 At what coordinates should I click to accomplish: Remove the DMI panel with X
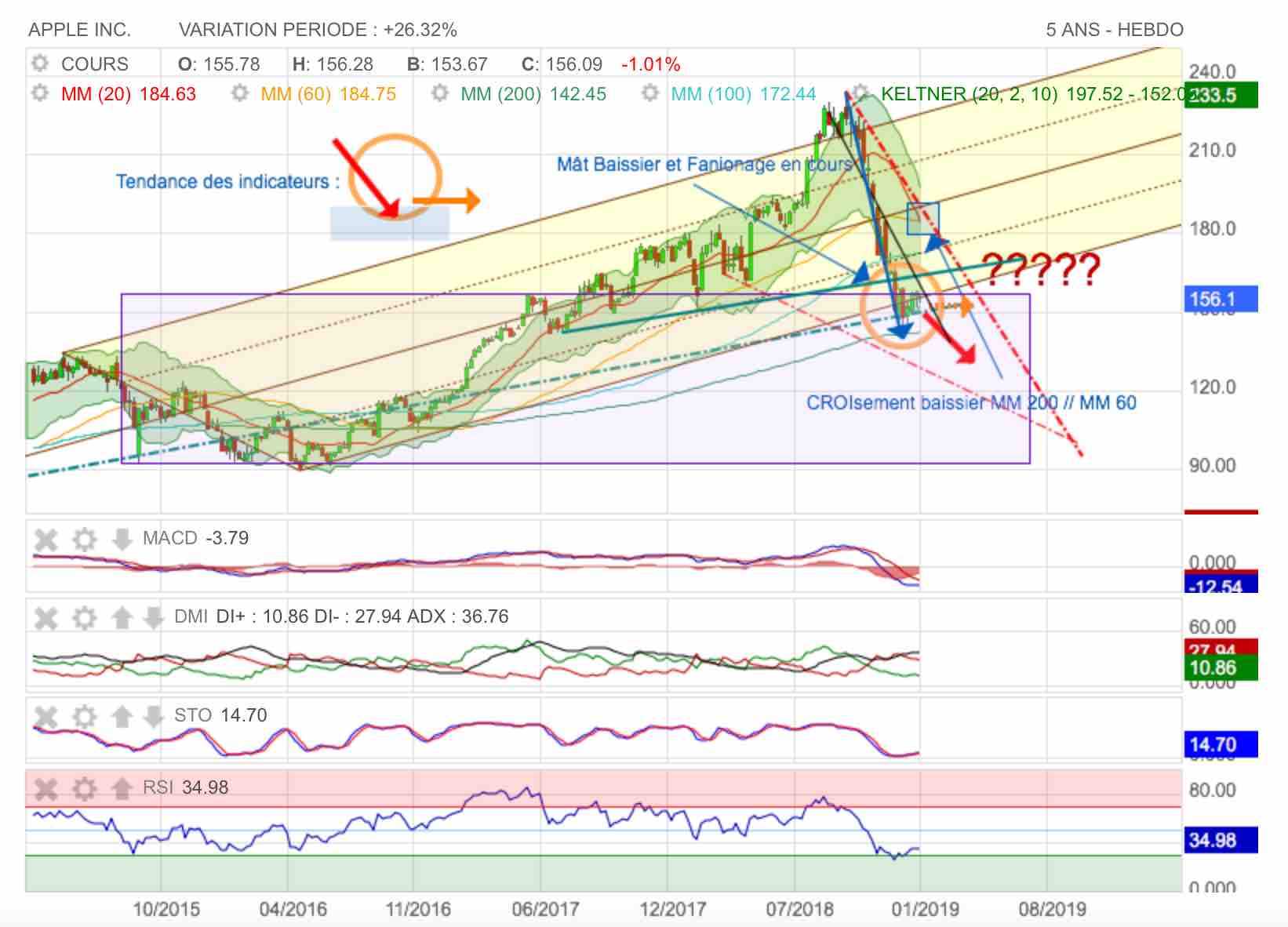point(46,617)
